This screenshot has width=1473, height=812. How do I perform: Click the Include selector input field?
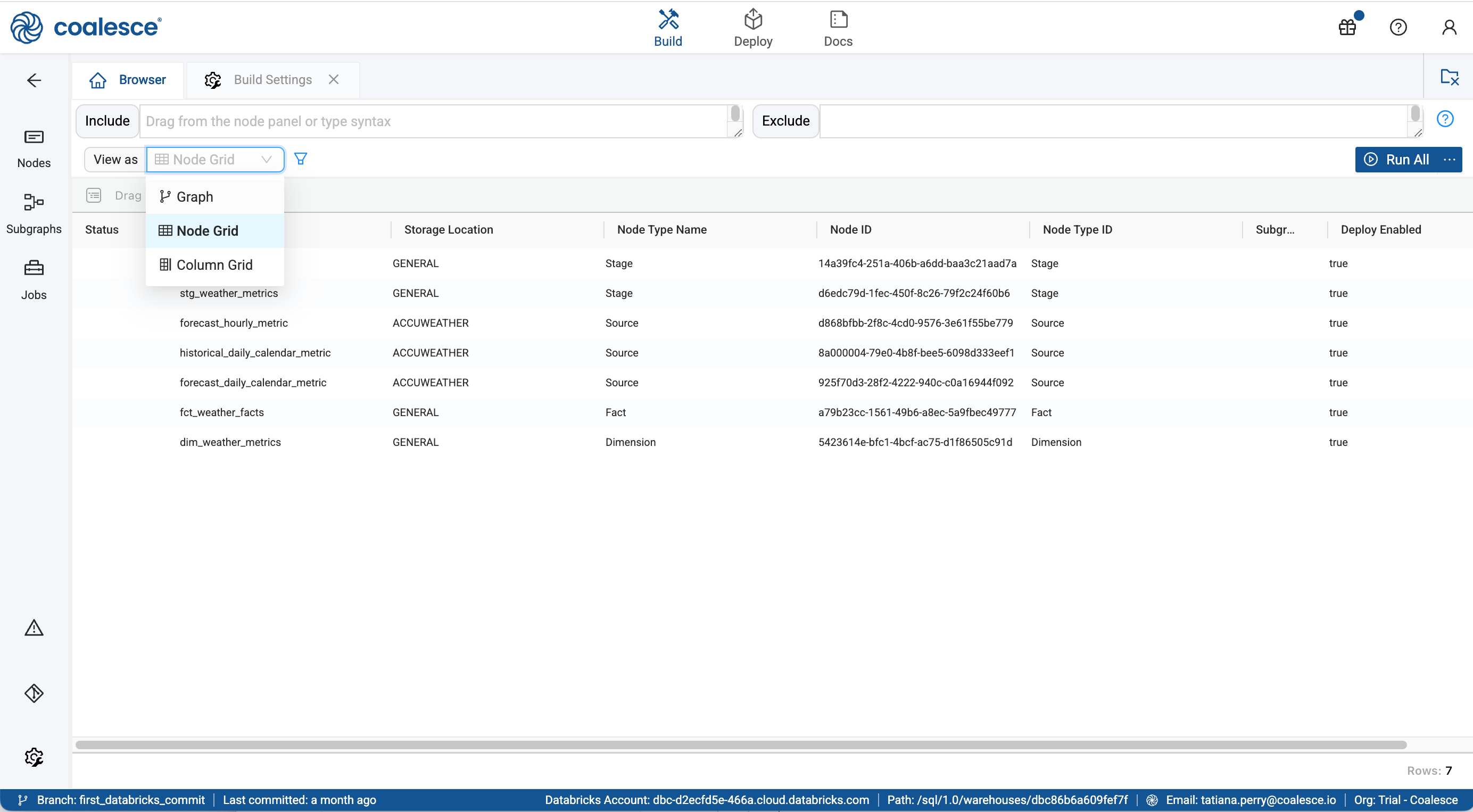(x=435, y=121)
